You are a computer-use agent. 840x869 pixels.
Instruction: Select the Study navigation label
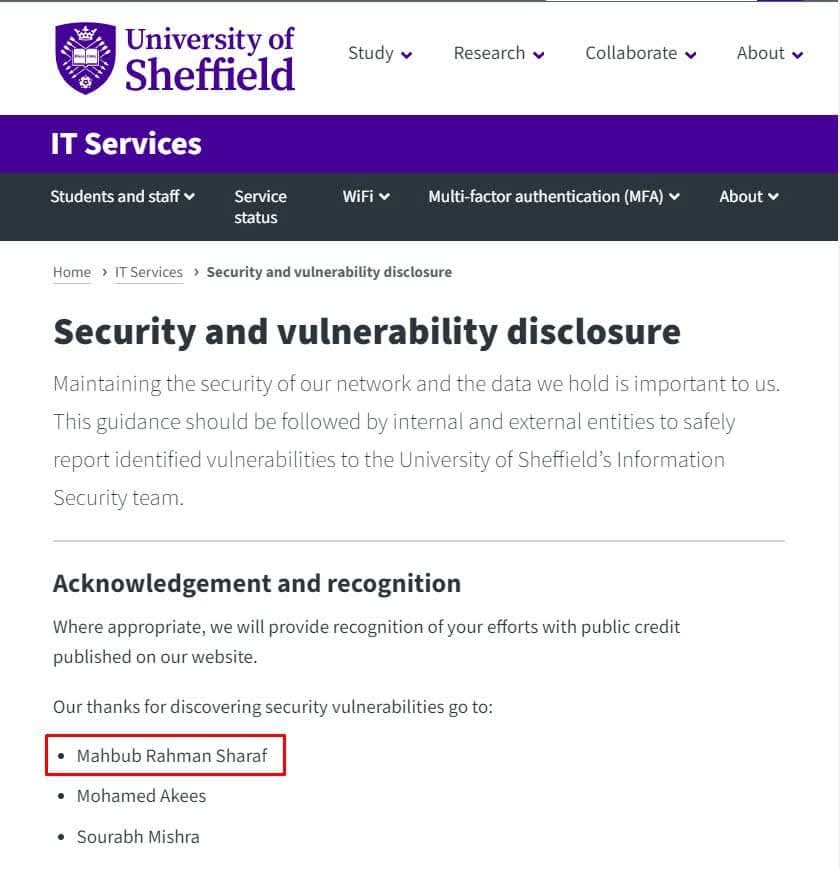[371, 53]
